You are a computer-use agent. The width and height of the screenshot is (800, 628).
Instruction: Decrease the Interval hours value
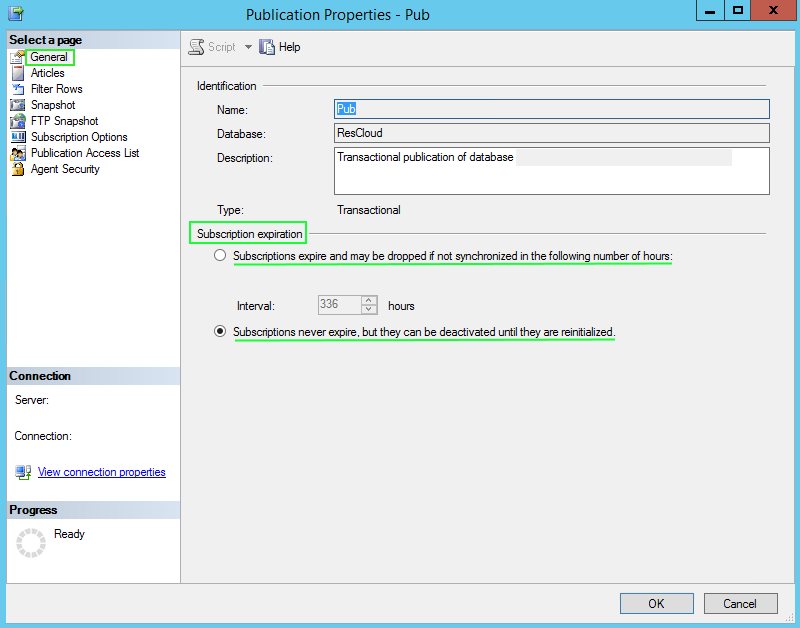[x=369, y=309]
